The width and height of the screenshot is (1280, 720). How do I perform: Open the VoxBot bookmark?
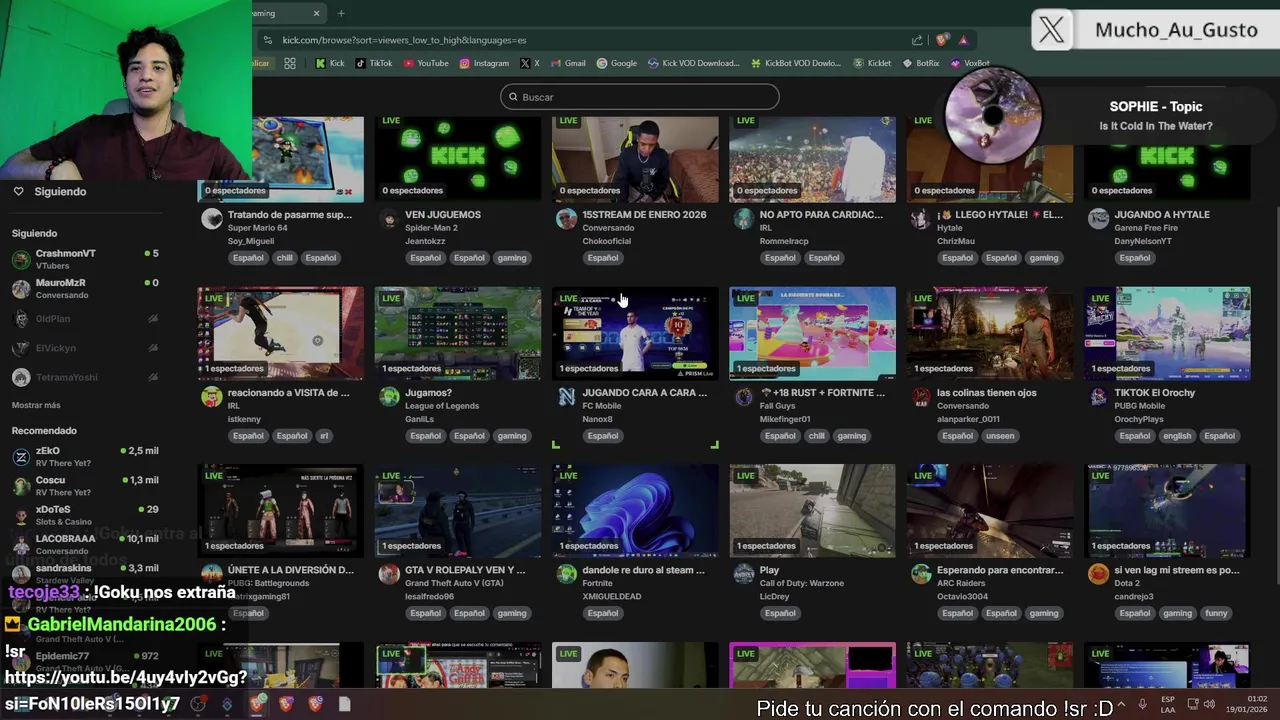970,63
